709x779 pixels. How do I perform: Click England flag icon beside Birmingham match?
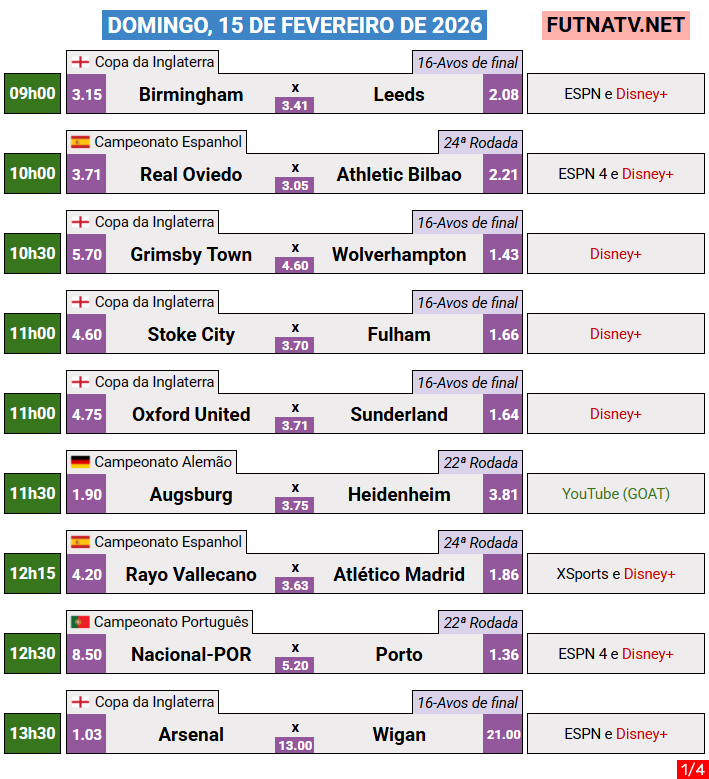coord(81,62)
